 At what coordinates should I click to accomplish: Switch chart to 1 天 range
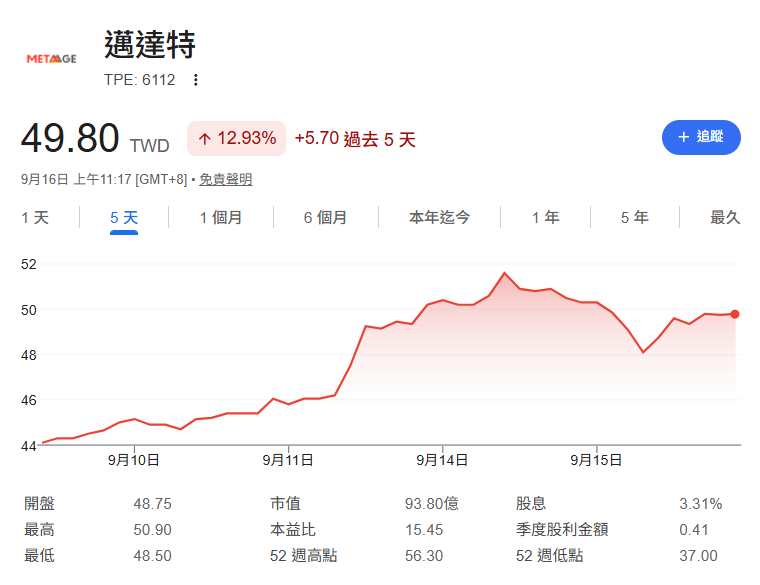coord(35,218)
